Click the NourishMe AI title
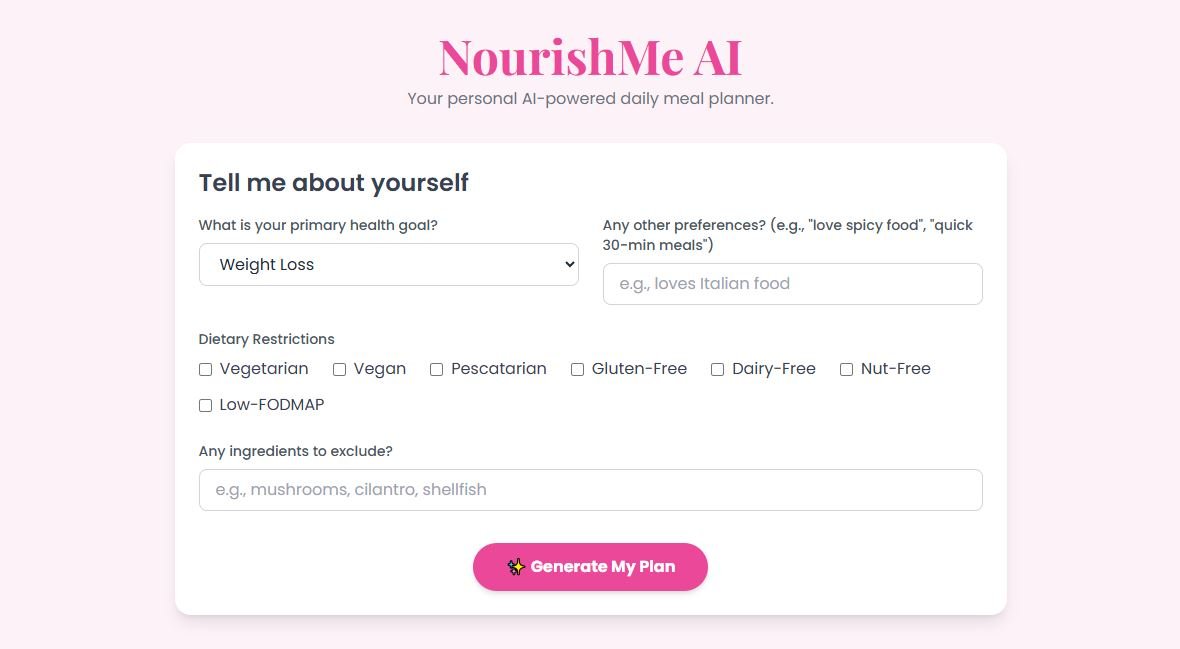 coord(589,58)
